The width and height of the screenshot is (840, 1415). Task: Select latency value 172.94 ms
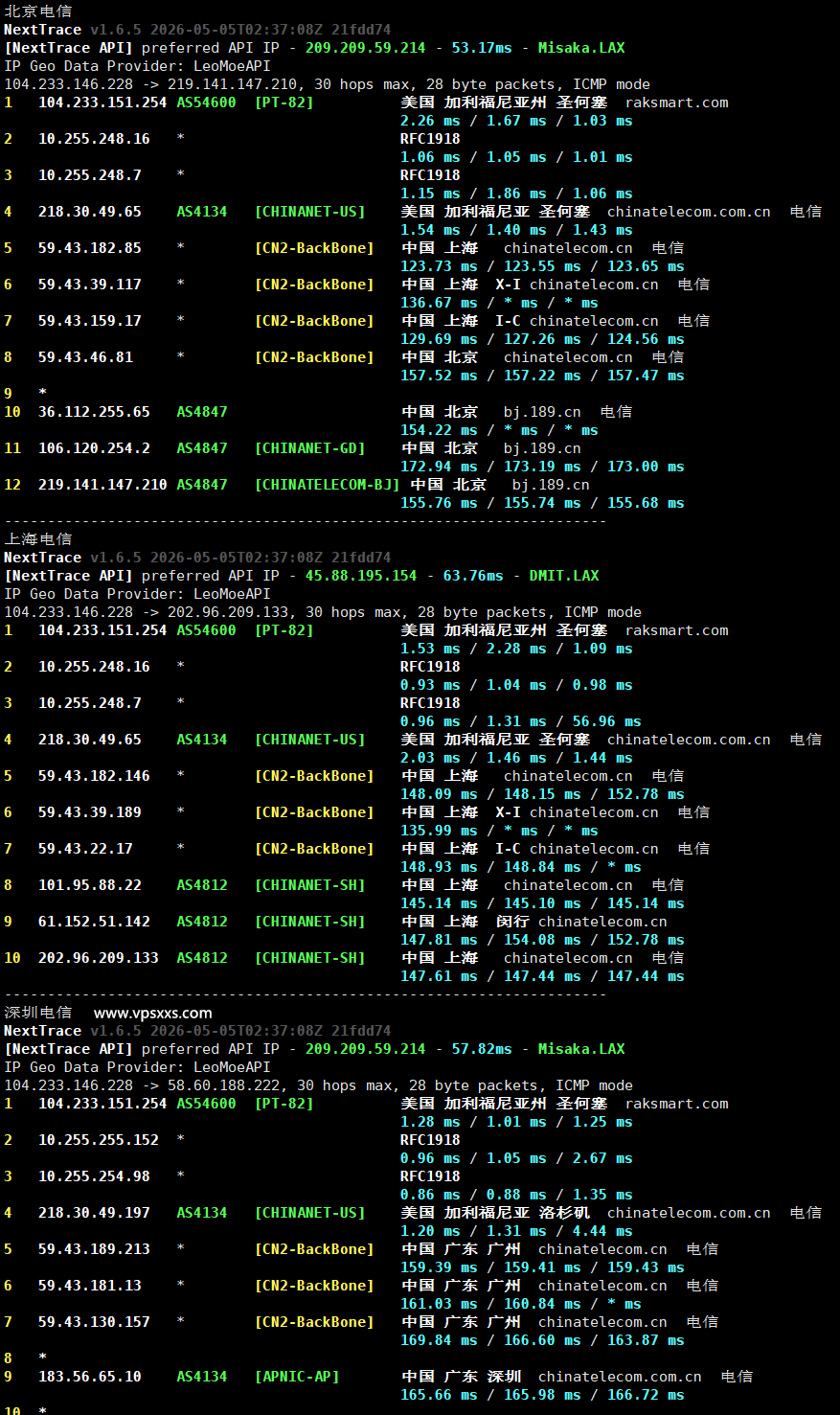click(439, 467)
